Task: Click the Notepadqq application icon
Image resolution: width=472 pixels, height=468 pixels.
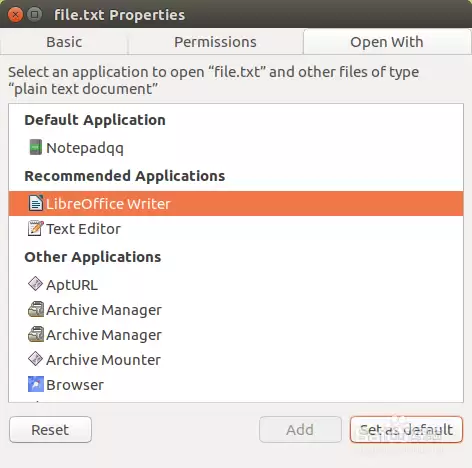Action: pyautogui.click(x=35, y=147)
